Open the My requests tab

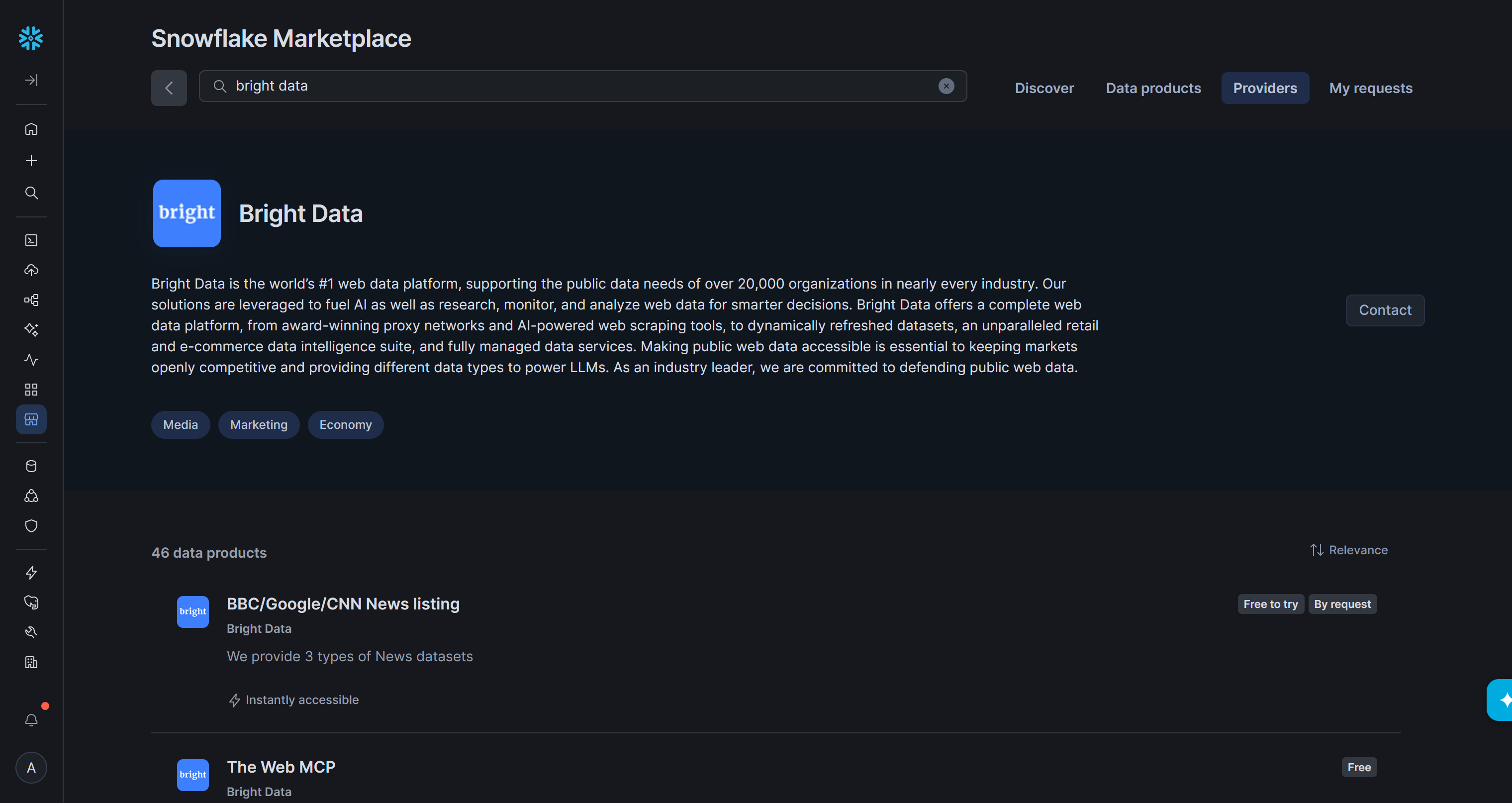(x=1371, y=88)
